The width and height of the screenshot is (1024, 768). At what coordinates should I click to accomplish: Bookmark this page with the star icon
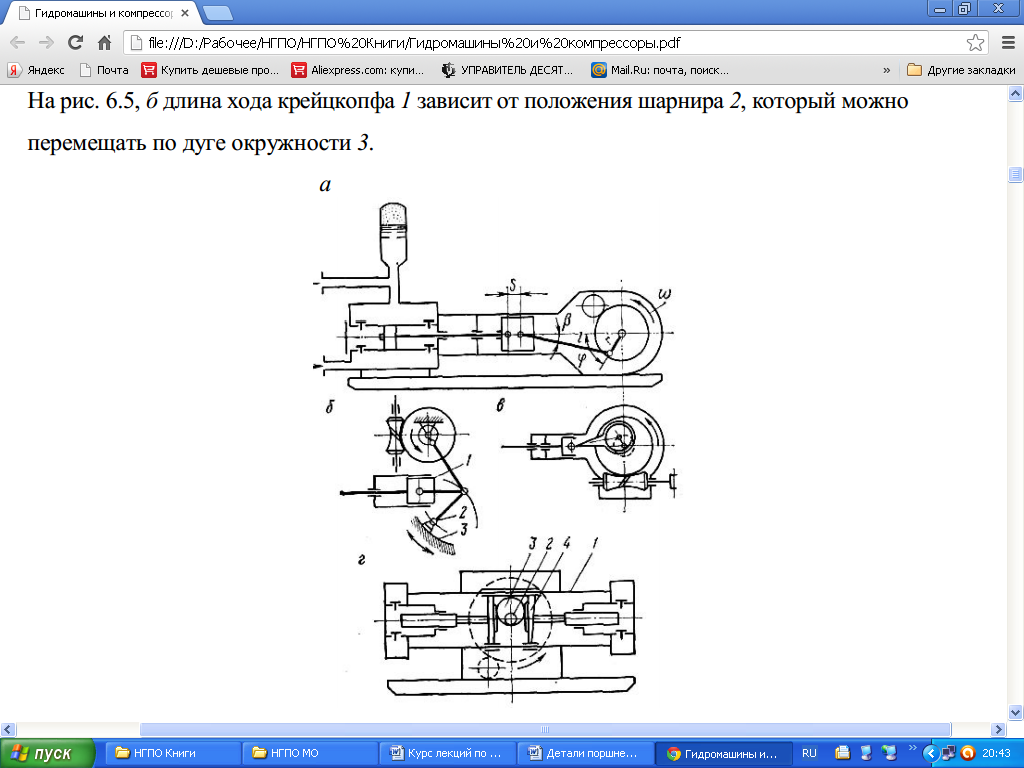(x=975, y=43)
